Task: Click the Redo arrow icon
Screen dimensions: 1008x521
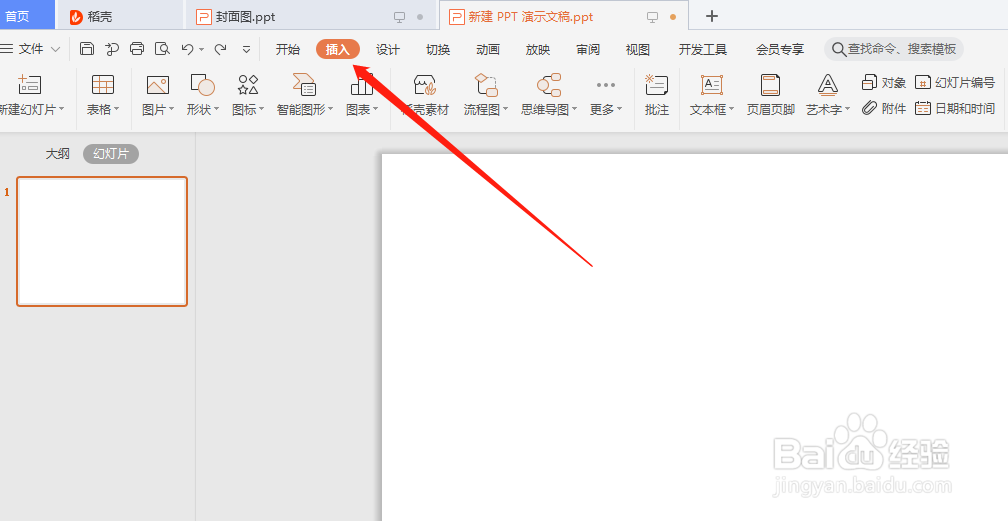Action: (x=220, y=49)
